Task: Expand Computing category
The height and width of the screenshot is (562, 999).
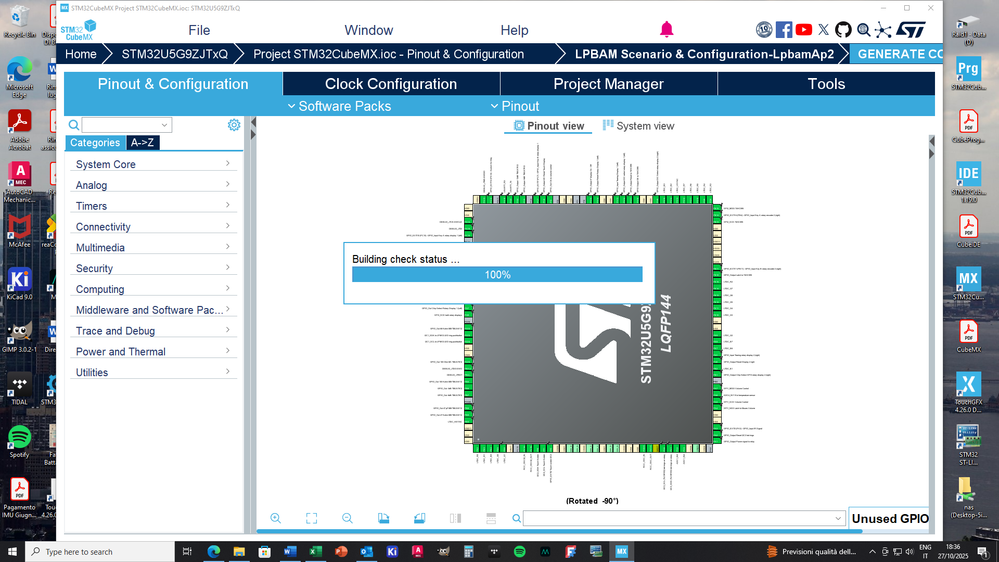Action: [x=153, y=289]
